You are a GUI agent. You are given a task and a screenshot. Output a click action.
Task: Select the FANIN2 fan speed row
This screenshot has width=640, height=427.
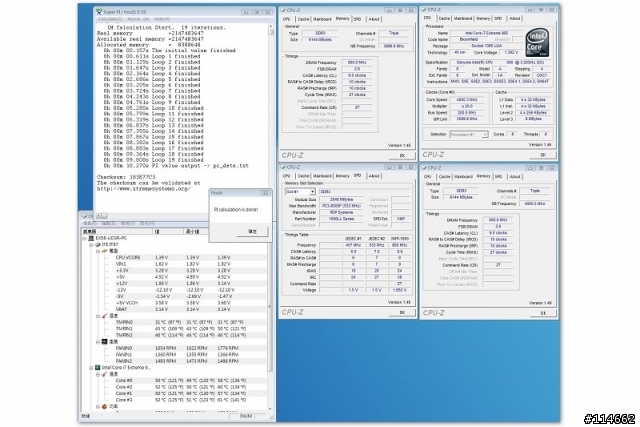[175, 361]
